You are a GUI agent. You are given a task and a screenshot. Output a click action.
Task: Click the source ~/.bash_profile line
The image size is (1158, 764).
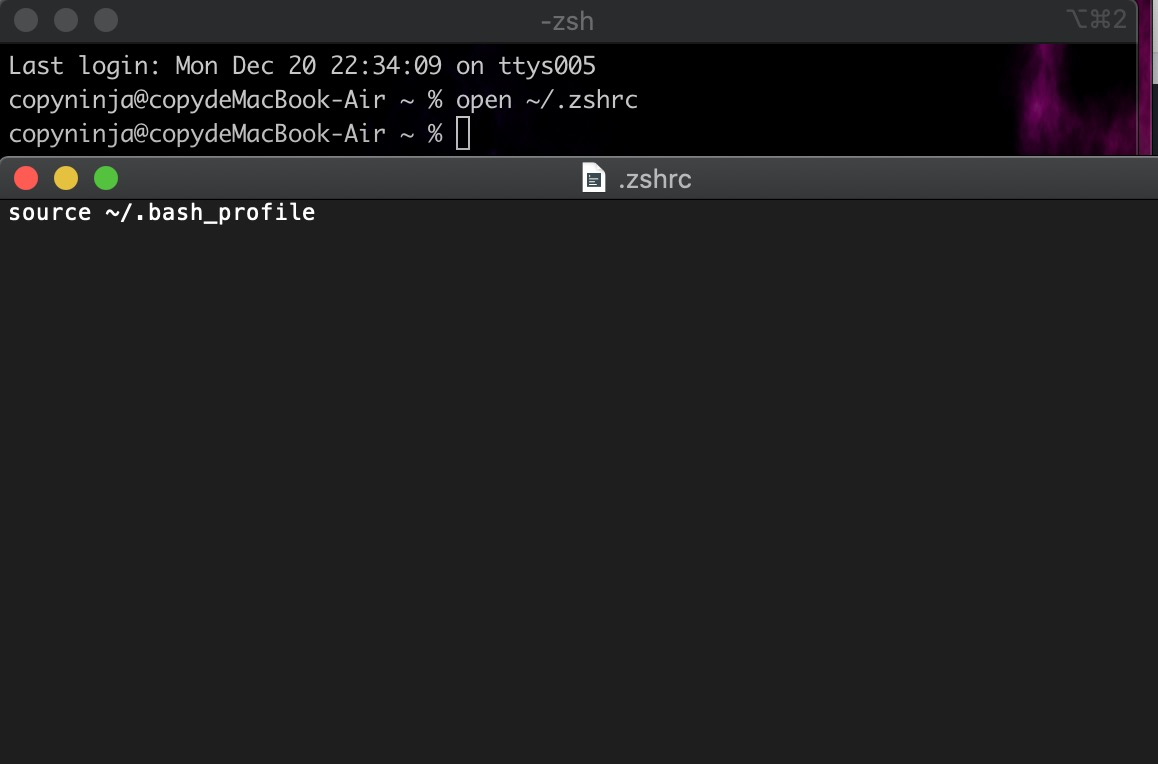[x=160, y=212]
